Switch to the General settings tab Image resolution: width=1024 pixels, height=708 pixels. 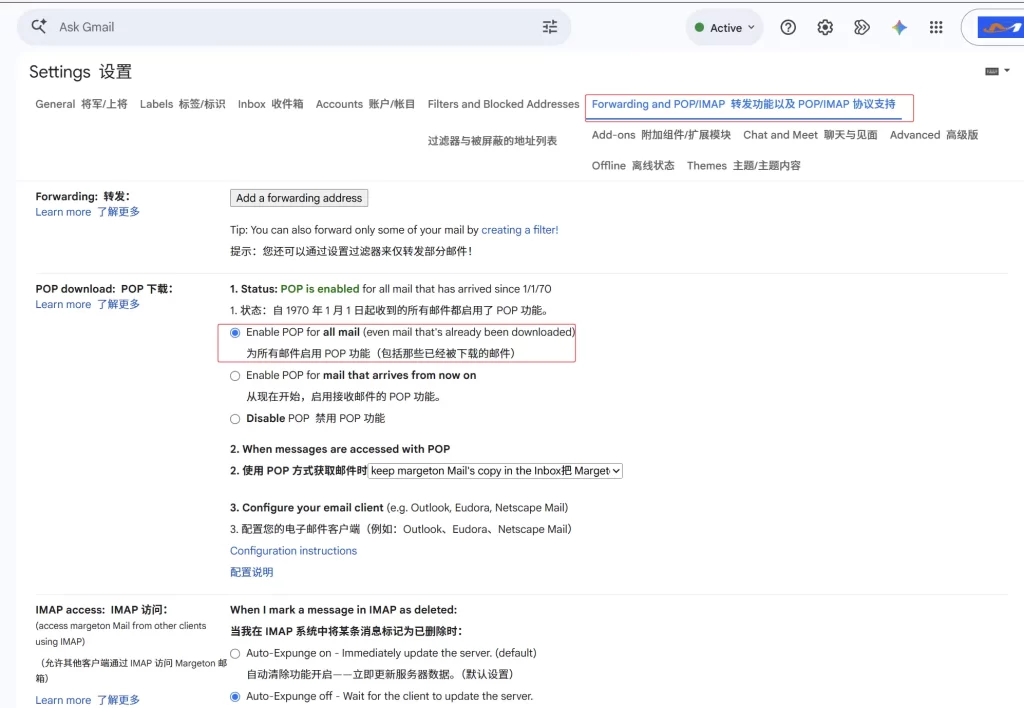81,104
